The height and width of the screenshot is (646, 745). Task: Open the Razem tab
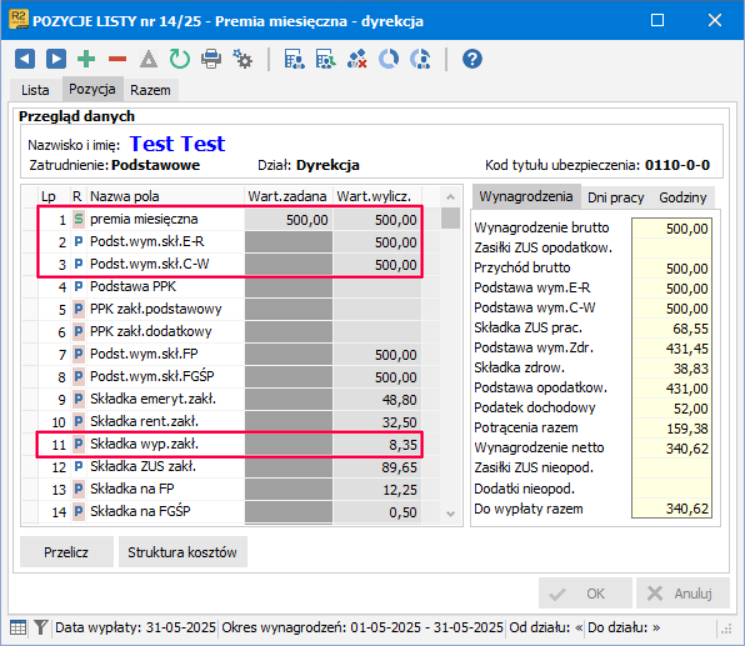click(150, 90)
